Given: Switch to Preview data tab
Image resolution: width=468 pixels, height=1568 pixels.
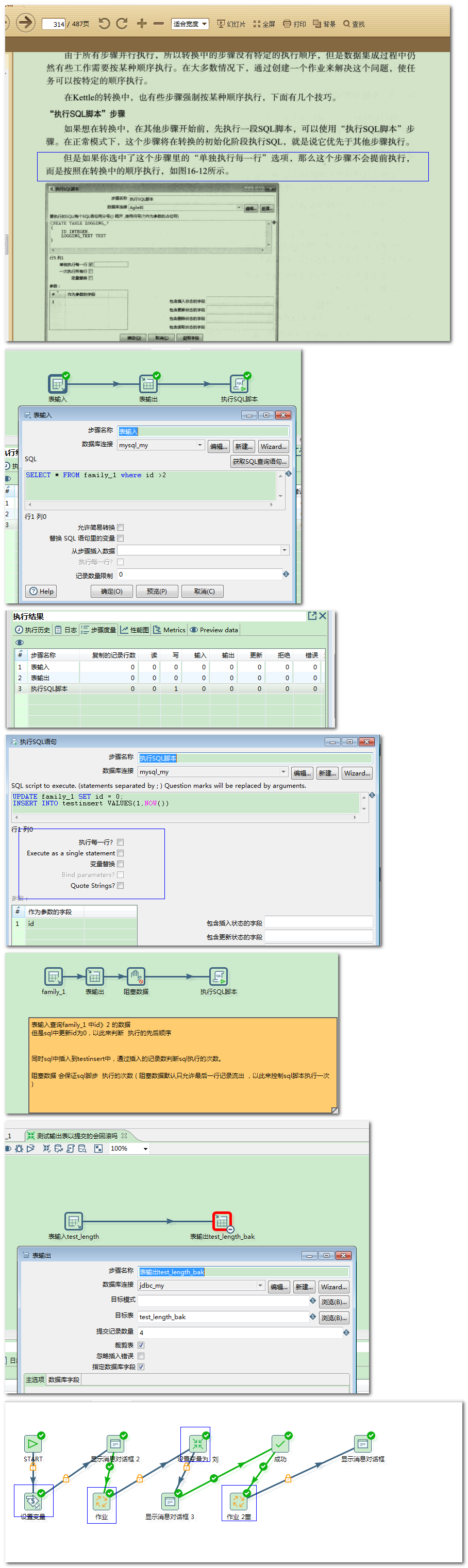Looking at the screenshot, I should (x=213, y=630).
